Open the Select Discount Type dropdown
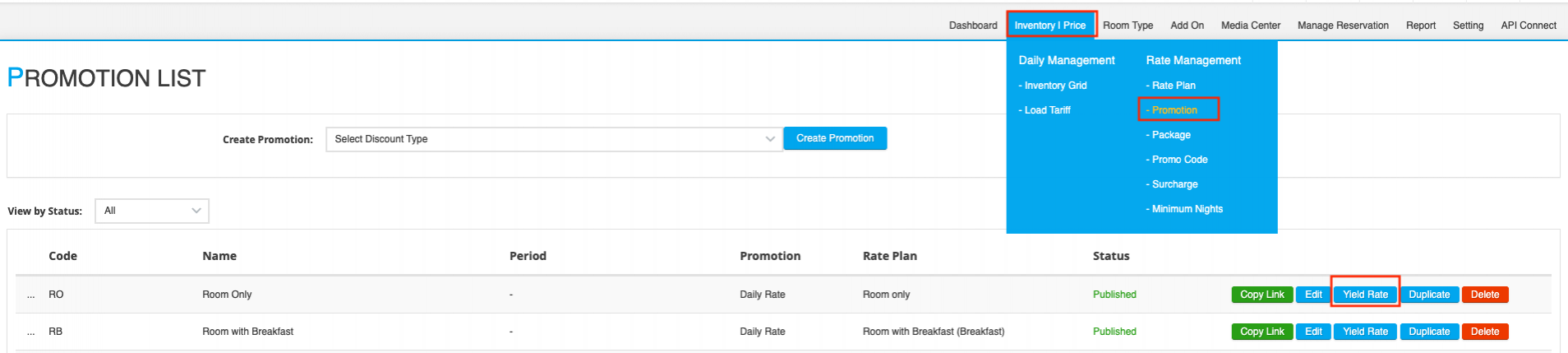Screen dimensions: 1568x353 [553, 139]
